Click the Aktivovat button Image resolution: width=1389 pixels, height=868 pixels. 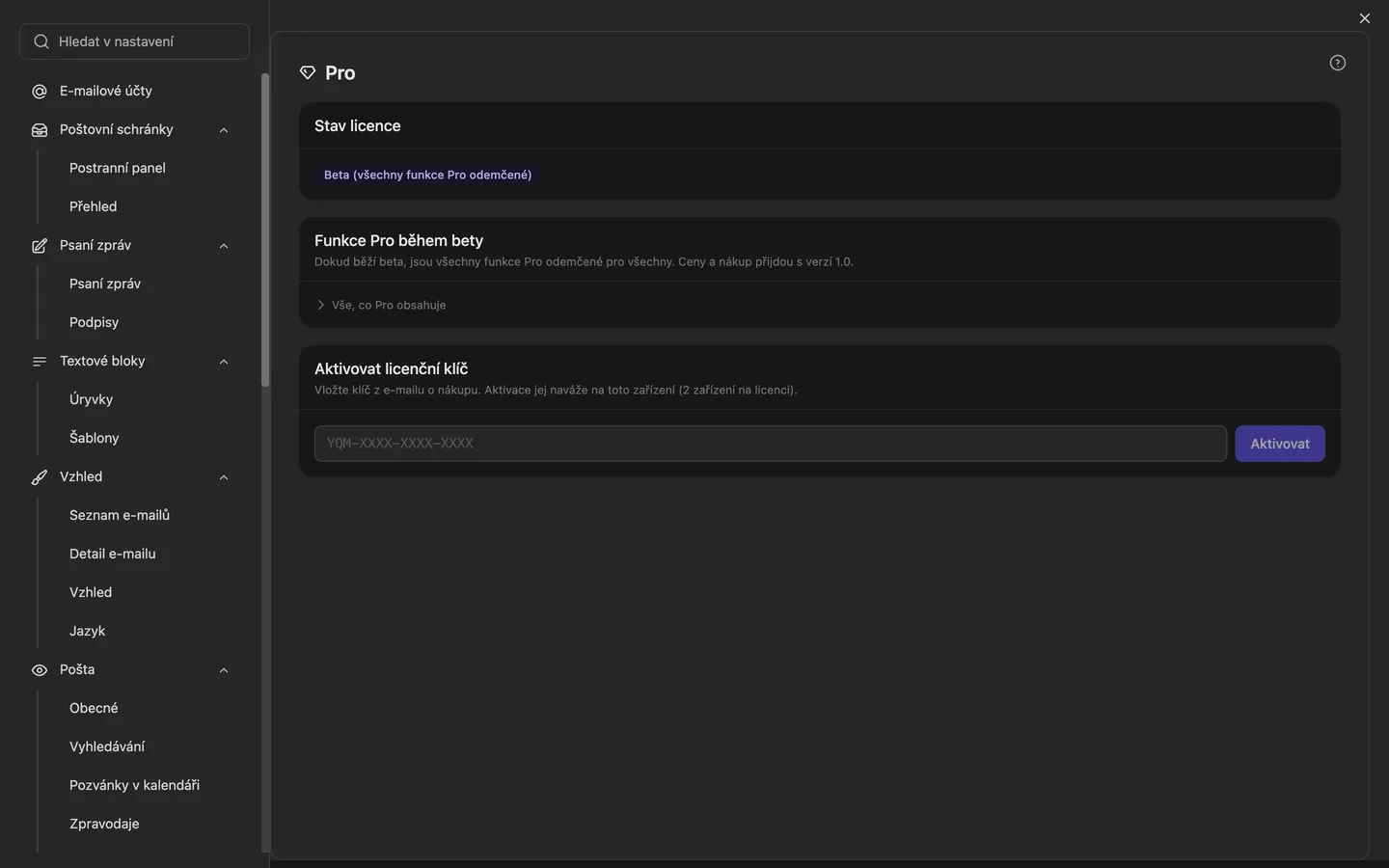1280,444
